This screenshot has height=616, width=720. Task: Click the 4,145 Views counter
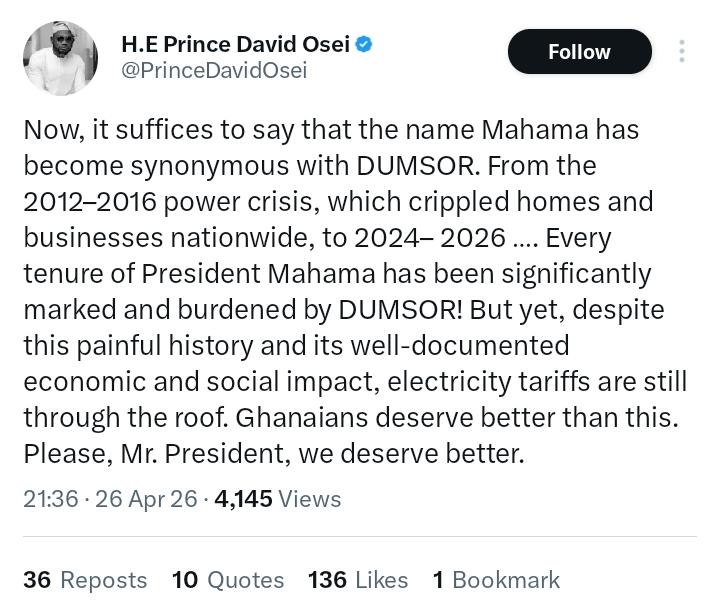[278, 499]
